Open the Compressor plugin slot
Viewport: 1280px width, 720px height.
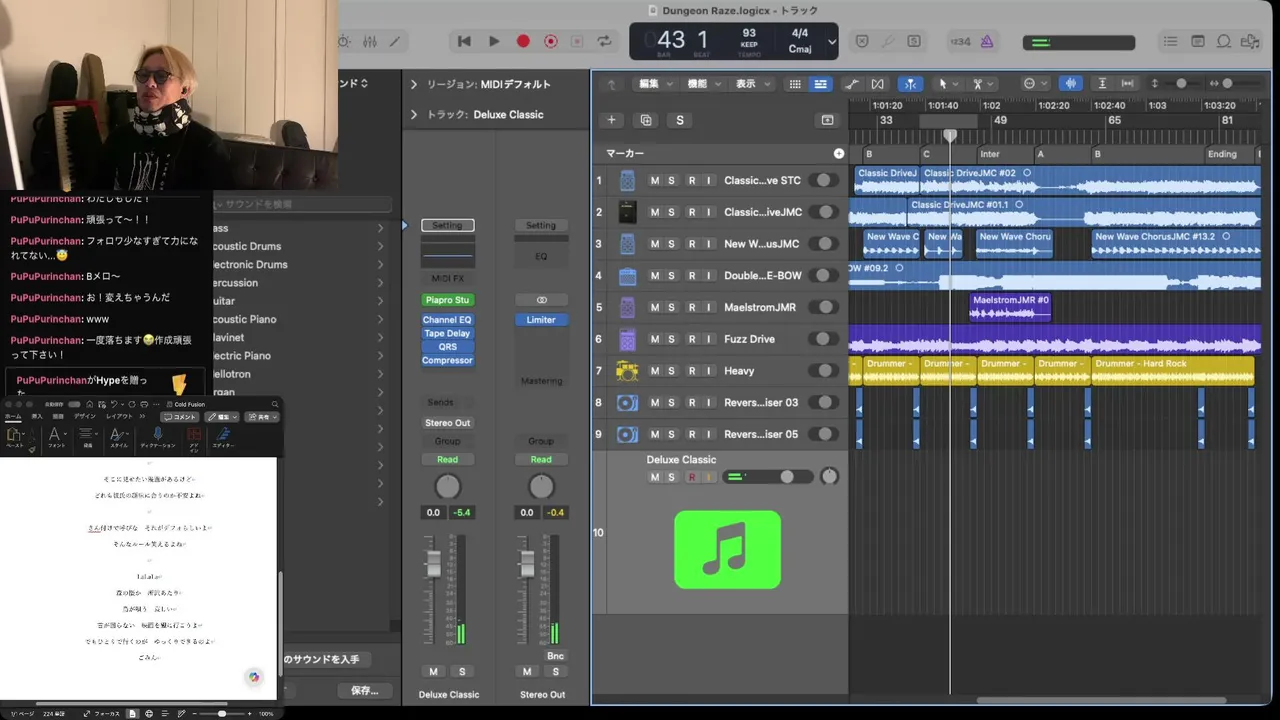(447, 360)
